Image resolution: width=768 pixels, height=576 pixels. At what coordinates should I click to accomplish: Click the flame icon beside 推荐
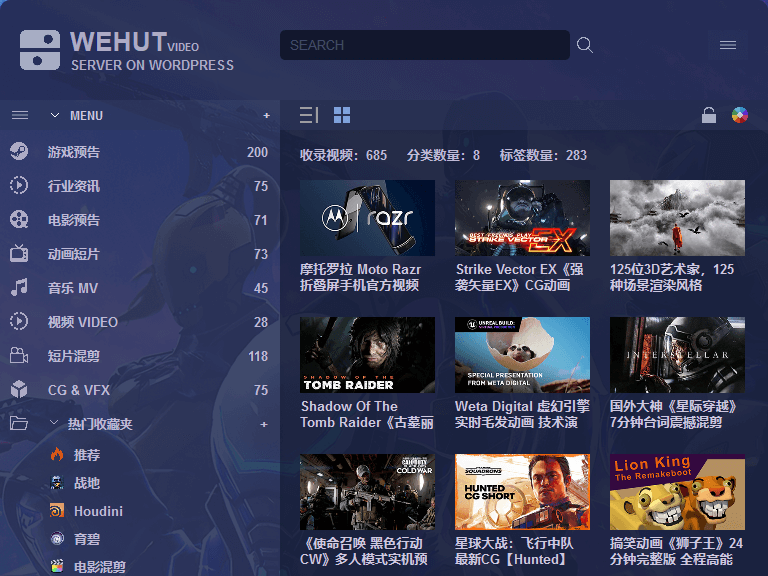[57, 455]
